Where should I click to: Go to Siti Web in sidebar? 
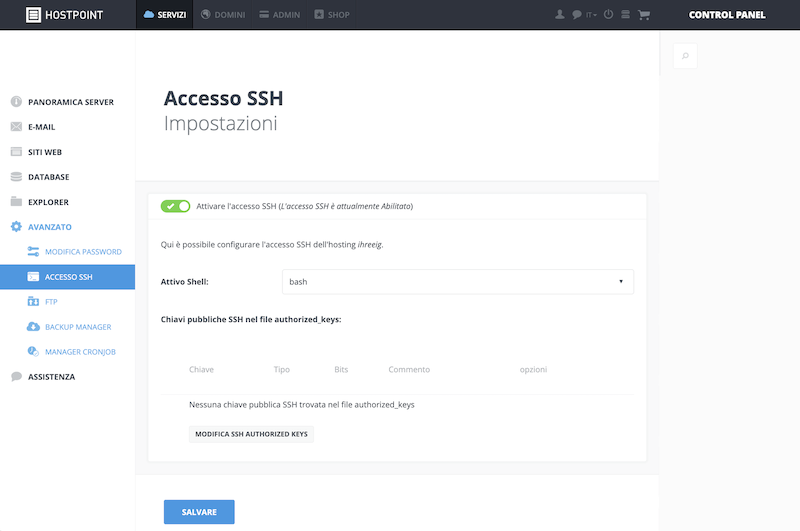(x=45, y=152)
